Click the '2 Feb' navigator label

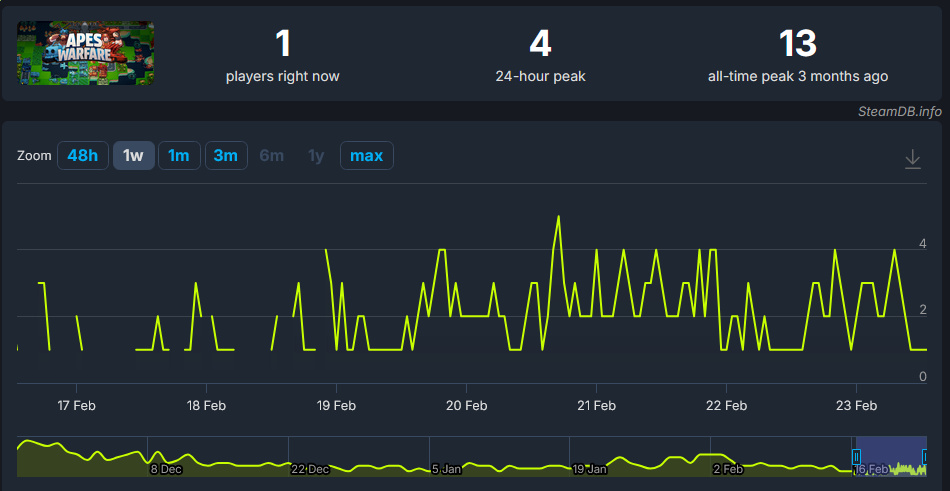(x=728, y=469)
